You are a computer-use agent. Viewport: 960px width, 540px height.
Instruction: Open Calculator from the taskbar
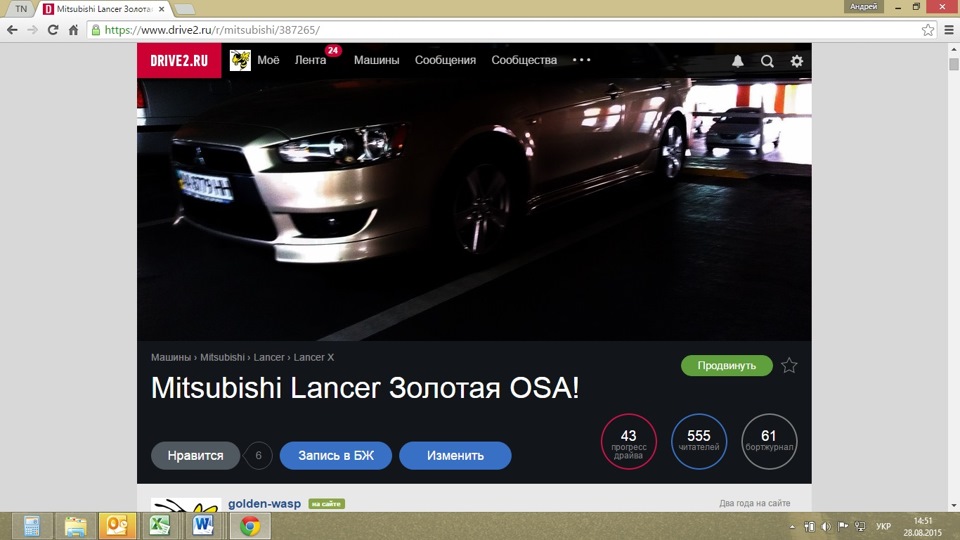click(31, 526)
